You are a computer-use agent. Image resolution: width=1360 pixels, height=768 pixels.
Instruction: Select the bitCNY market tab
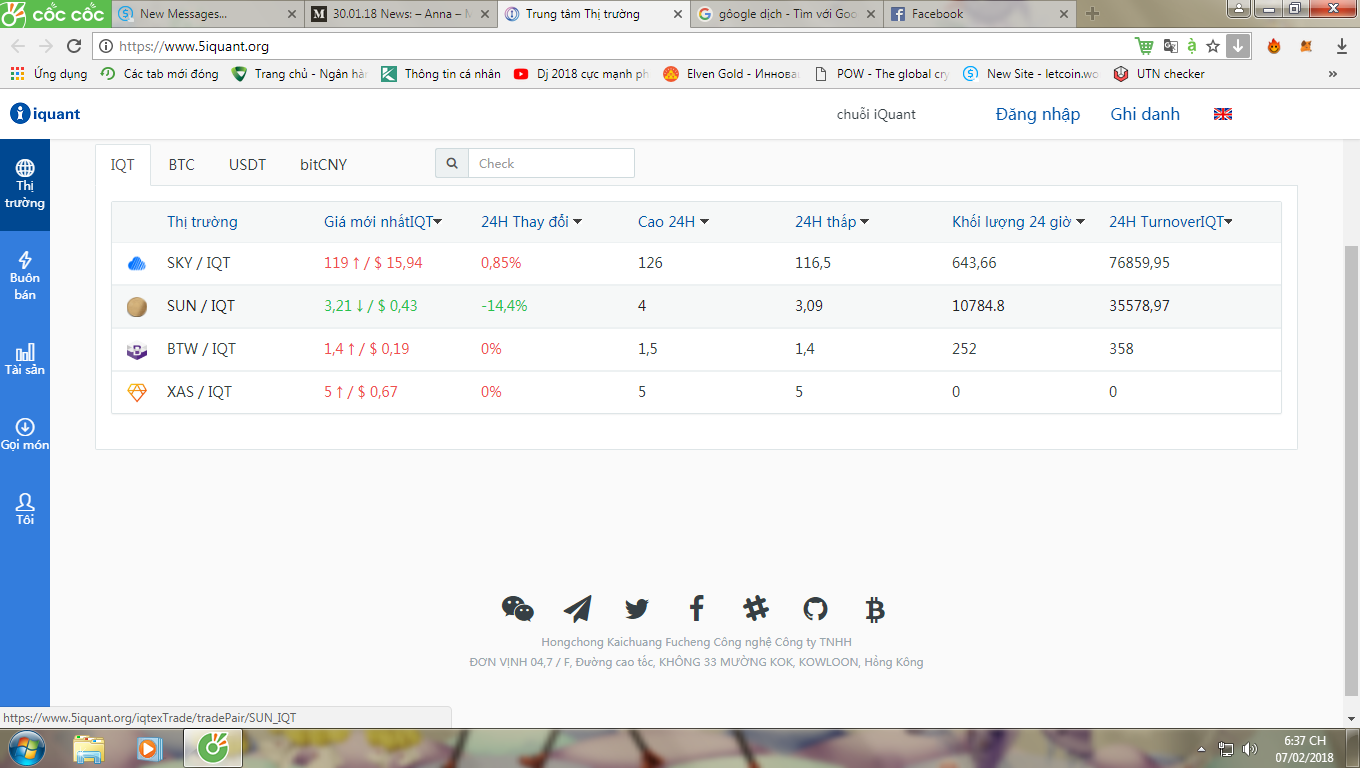point(323,165)
